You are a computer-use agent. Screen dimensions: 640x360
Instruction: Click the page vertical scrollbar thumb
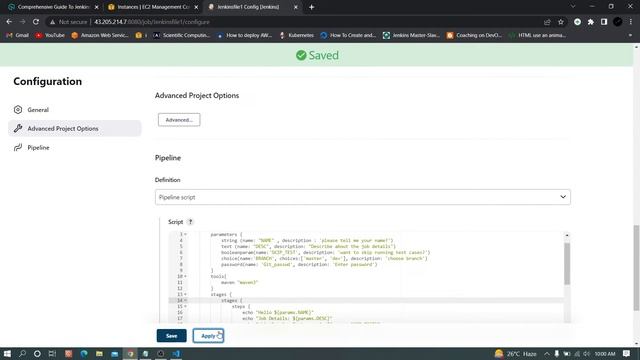click(x=636, y=267)
